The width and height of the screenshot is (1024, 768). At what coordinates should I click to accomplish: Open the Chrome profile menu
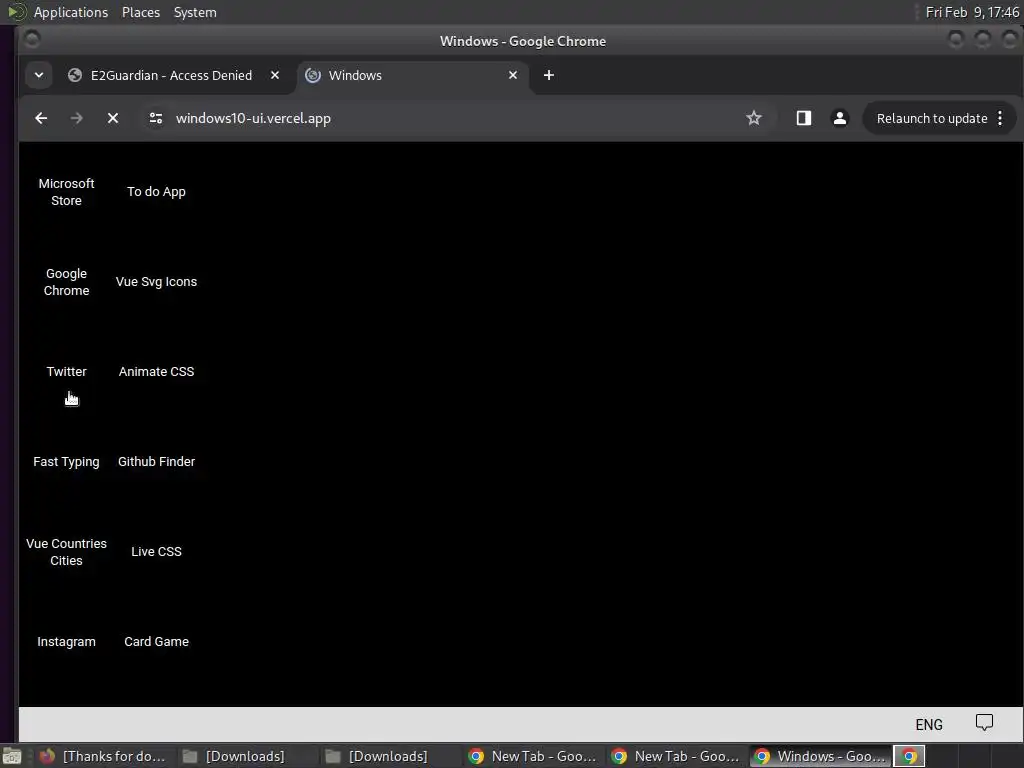[x=840, y=118]
